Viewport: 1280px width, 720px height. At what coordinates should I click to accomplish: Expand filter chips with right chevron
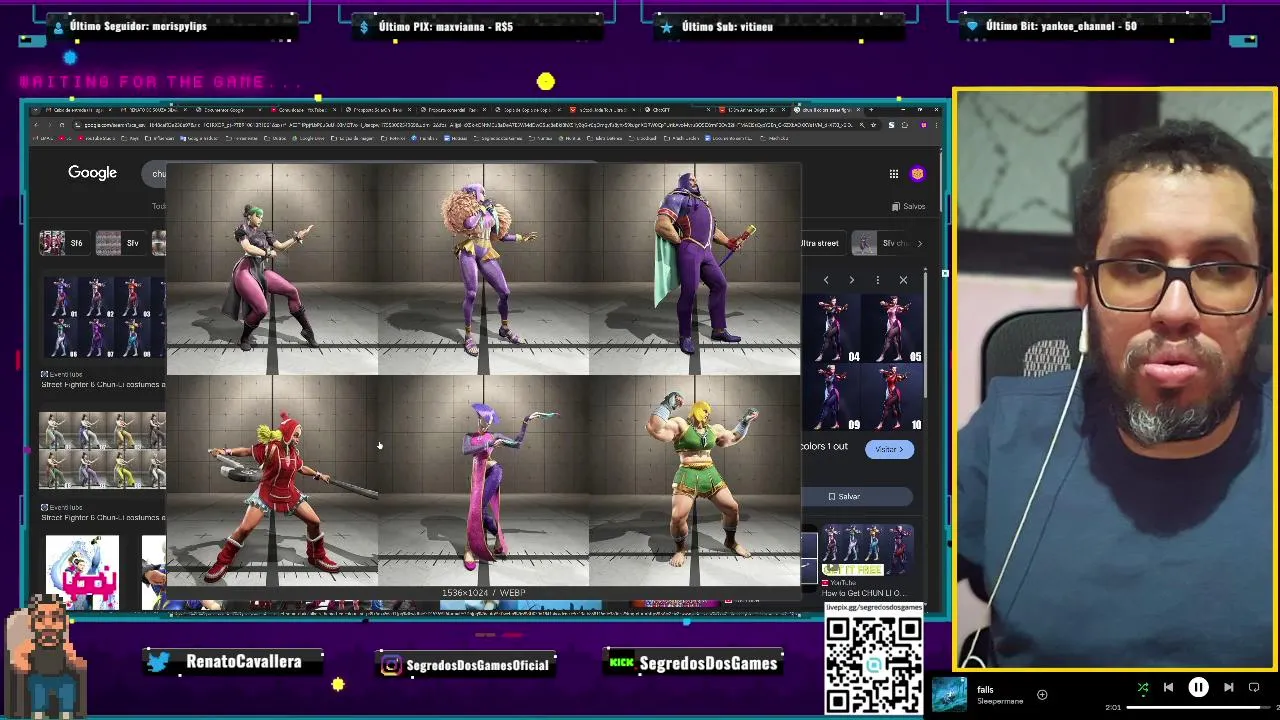coord(919,243)
